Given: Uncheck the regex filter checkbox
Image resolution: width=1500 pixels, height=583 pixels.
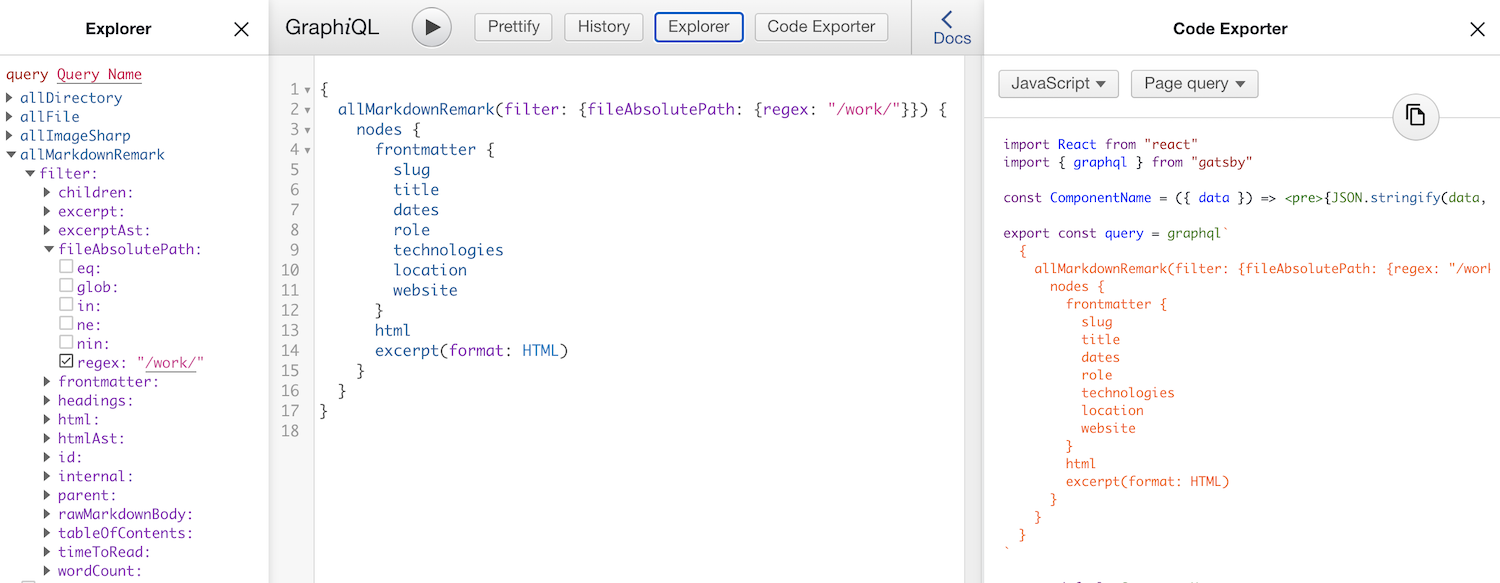Looking at the screenshot, I should [x=66, y=361].
